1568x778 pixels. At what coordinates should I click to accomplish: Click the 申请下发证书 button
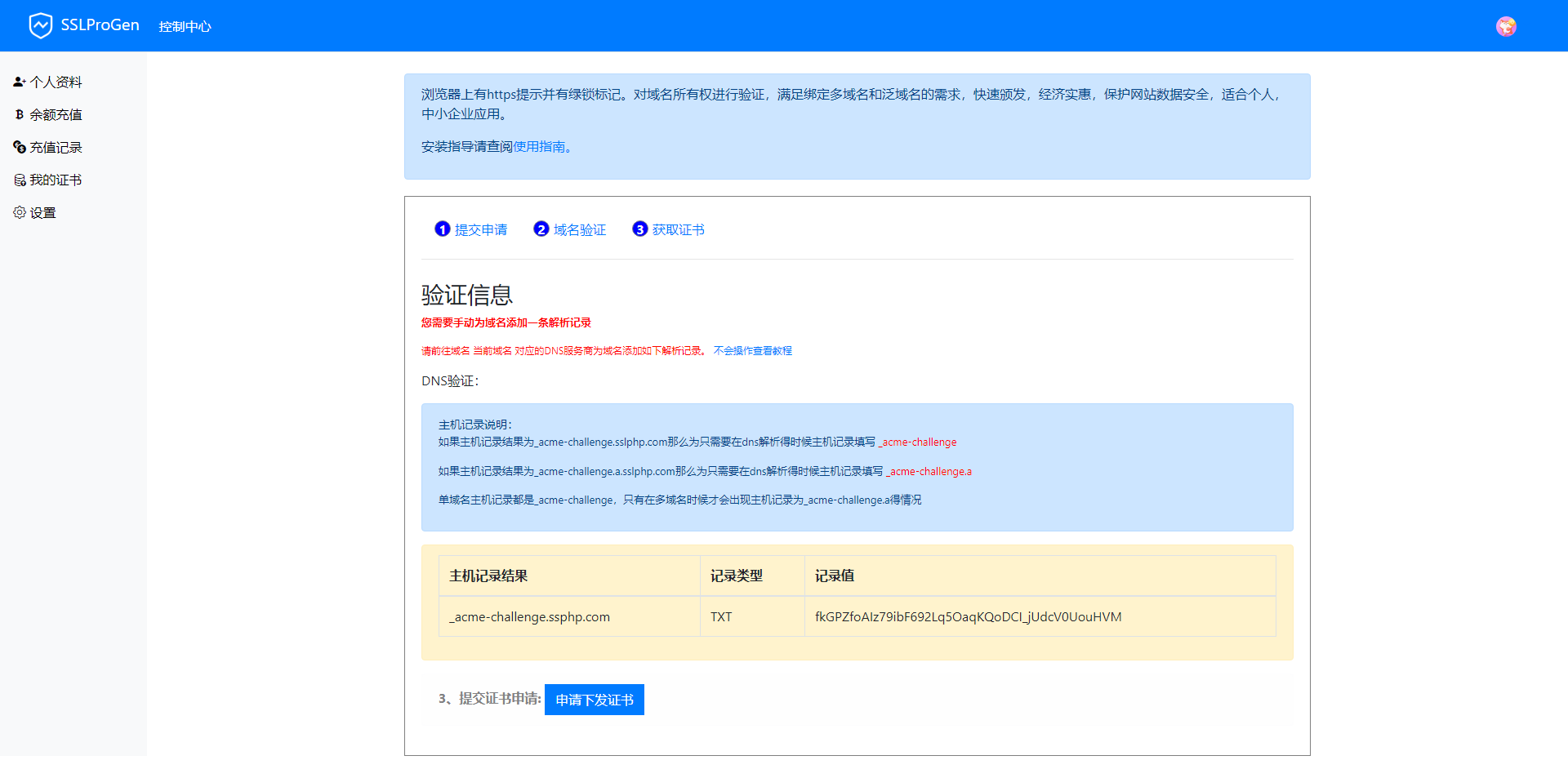[594, 700]
